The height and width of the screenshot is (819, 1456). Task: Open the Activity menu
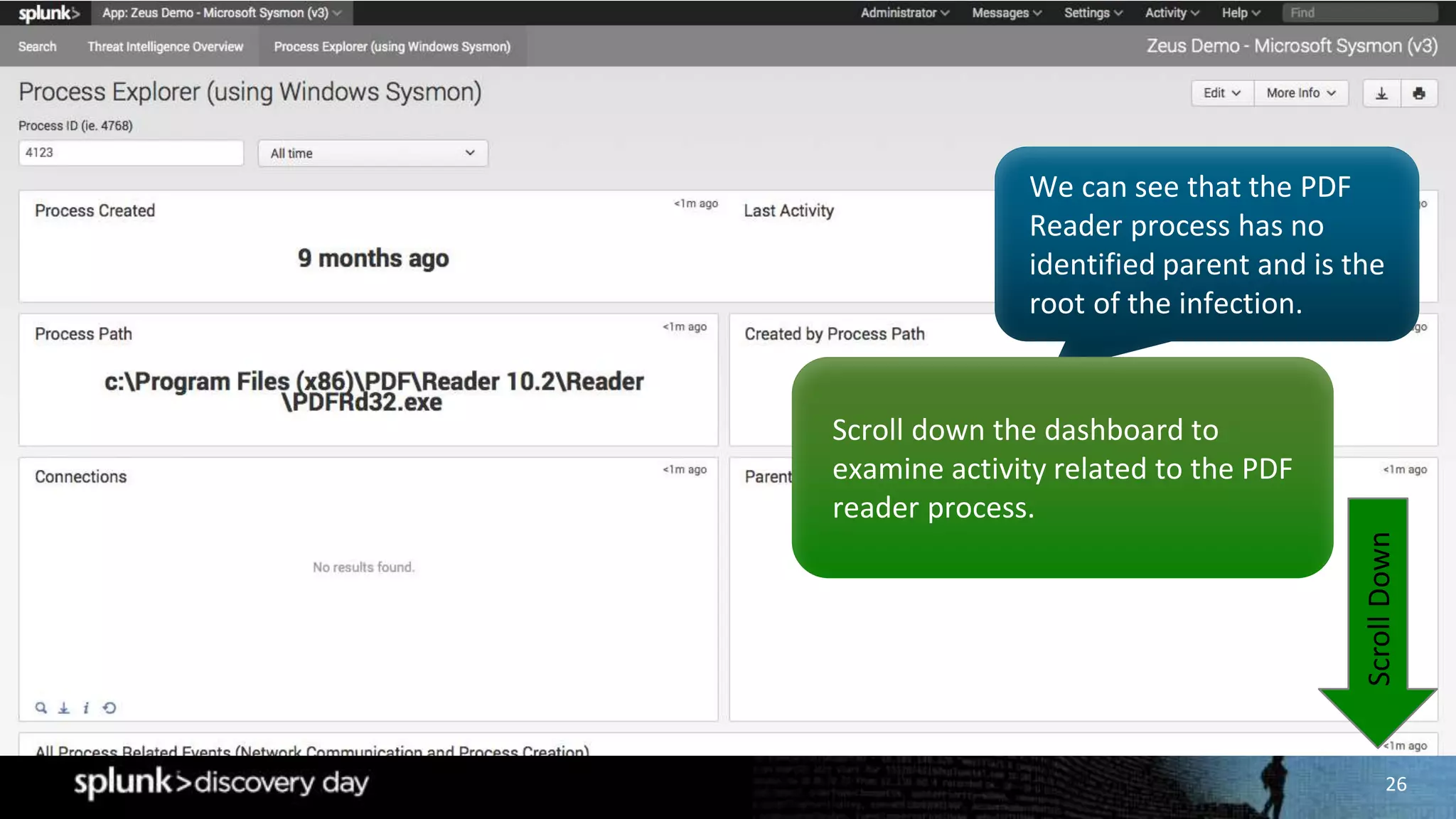tap(1172, 13)
